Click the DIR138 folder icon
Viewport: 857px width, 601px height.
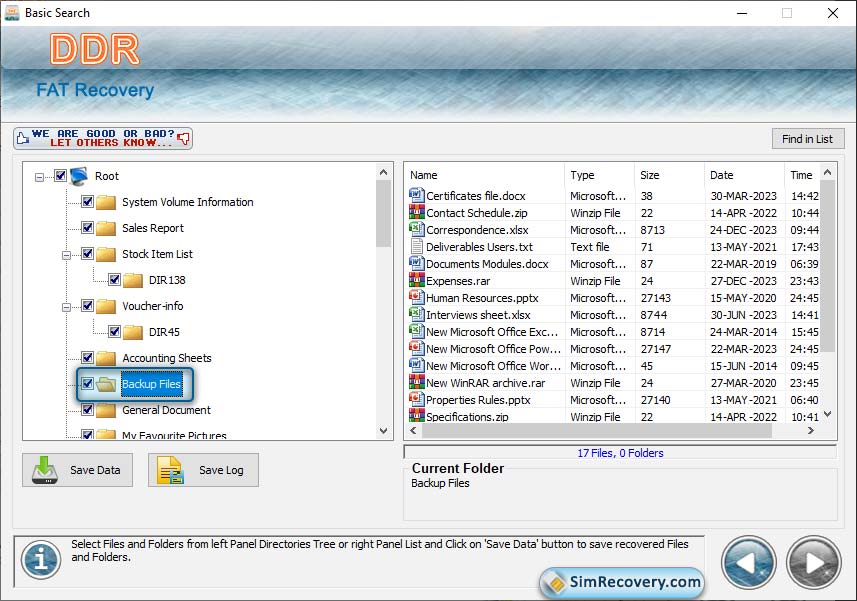[x=133, y=280]
